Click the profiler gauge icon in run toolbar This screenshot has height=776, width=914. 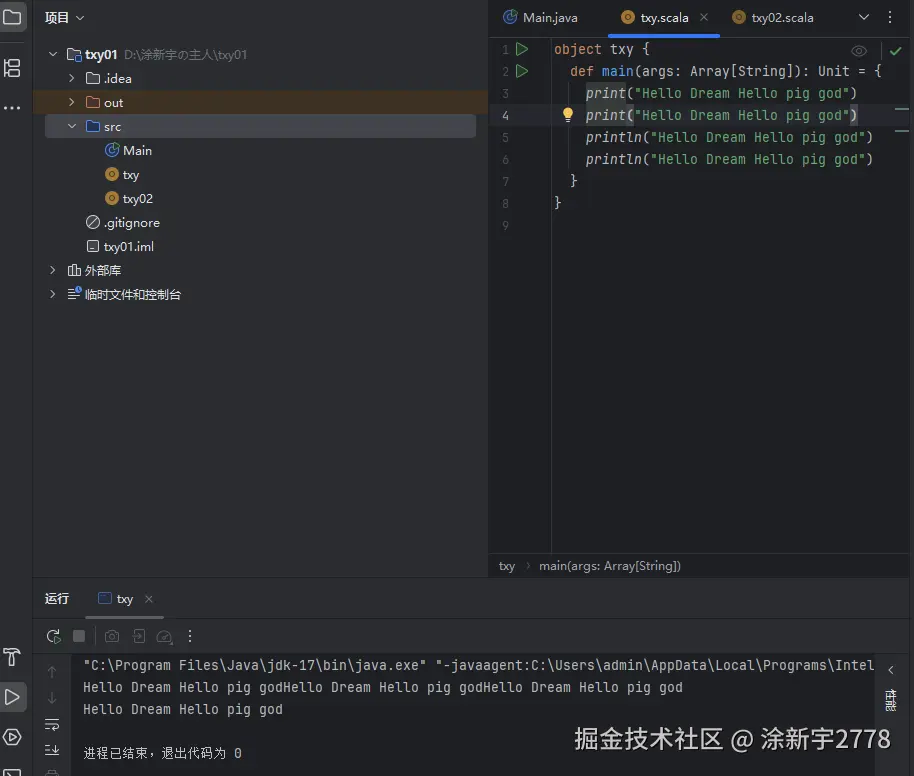(x=164, y=636)
